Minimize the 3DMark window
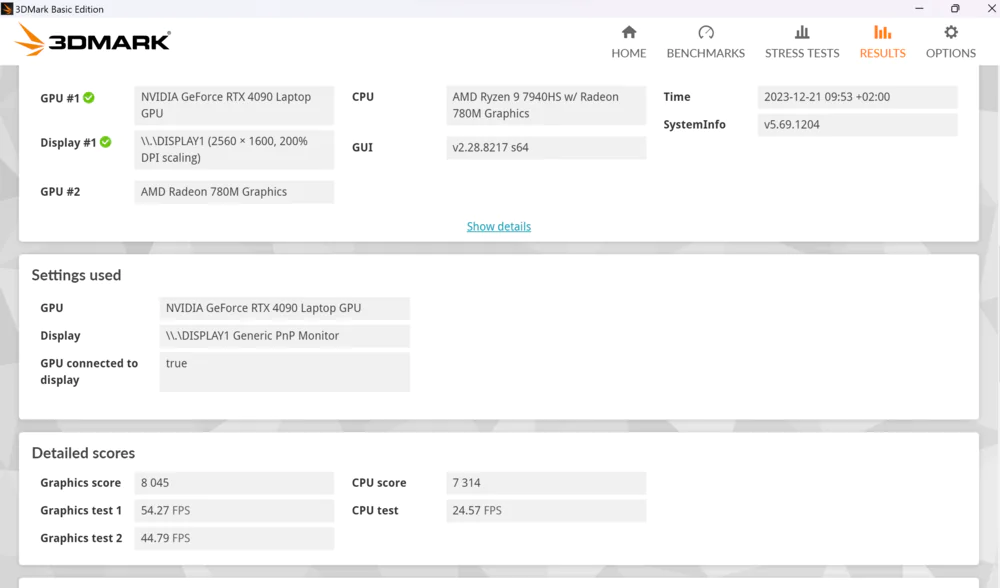1000x588 pixels. click(919, 8)
